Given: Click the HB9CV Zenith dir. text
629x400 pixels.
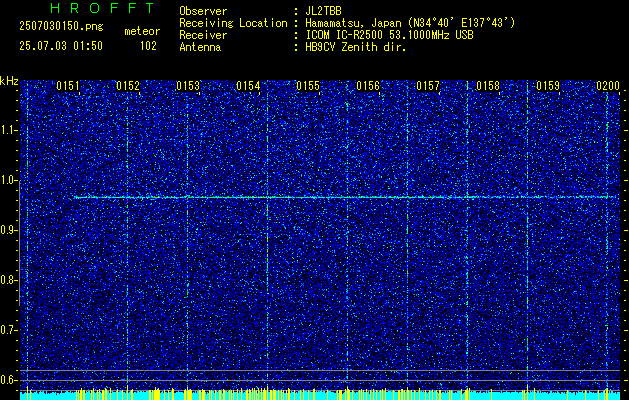Looking at the screenshot, I should tap(356, 47).
